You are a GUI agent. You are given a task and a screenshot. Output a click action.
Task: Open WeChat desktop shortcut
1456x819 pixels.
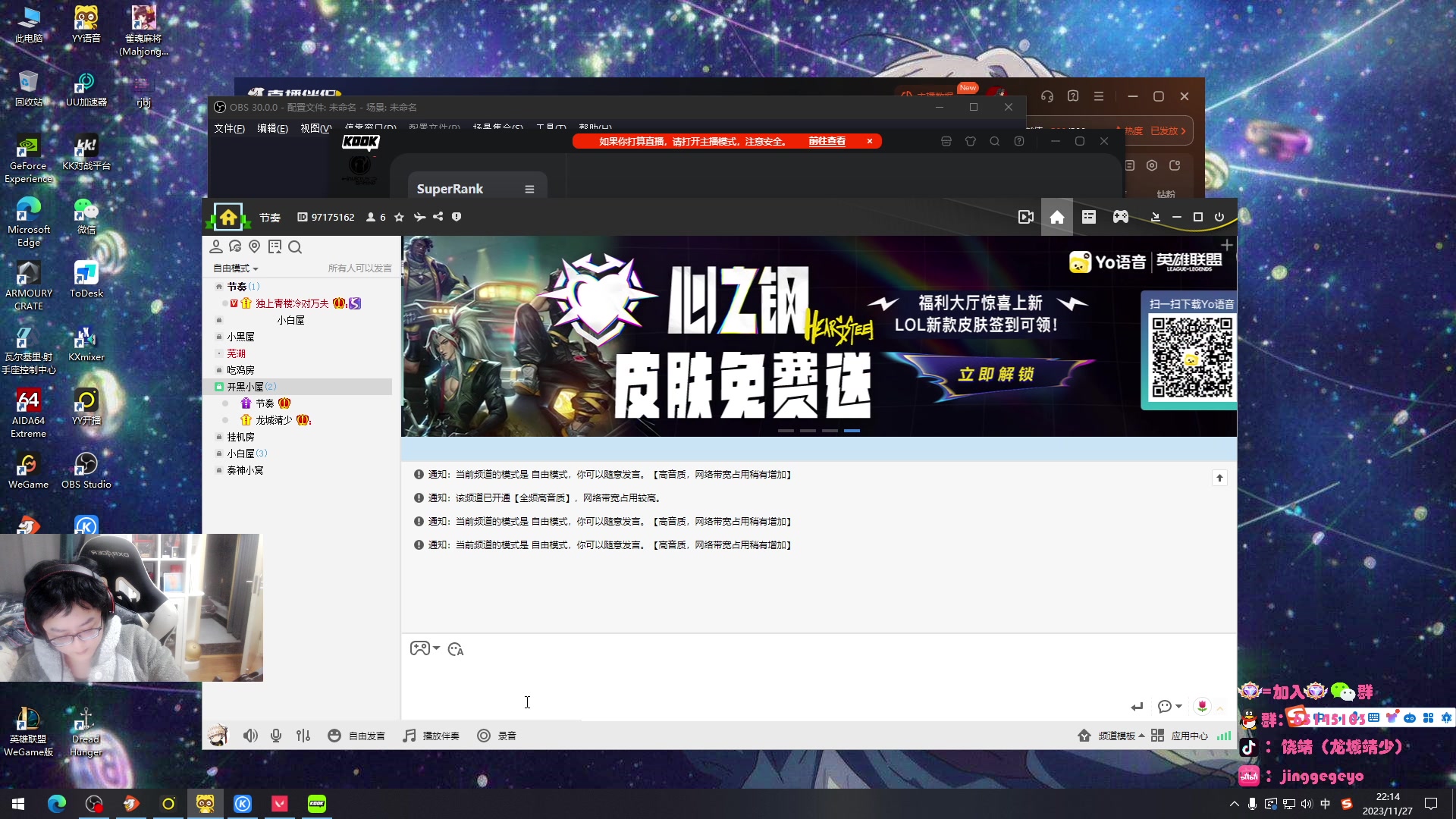pyautogui.click(x=86, y=216)
